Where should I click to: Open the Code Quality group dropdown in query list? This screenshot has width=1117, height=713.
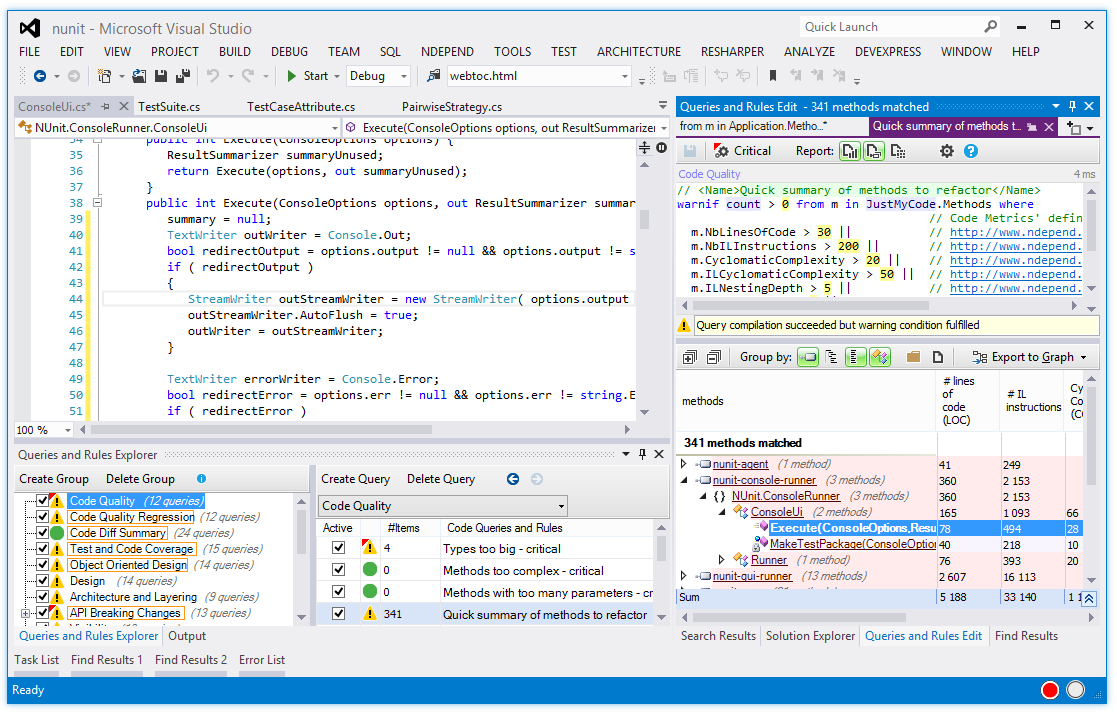pos(442,506)
